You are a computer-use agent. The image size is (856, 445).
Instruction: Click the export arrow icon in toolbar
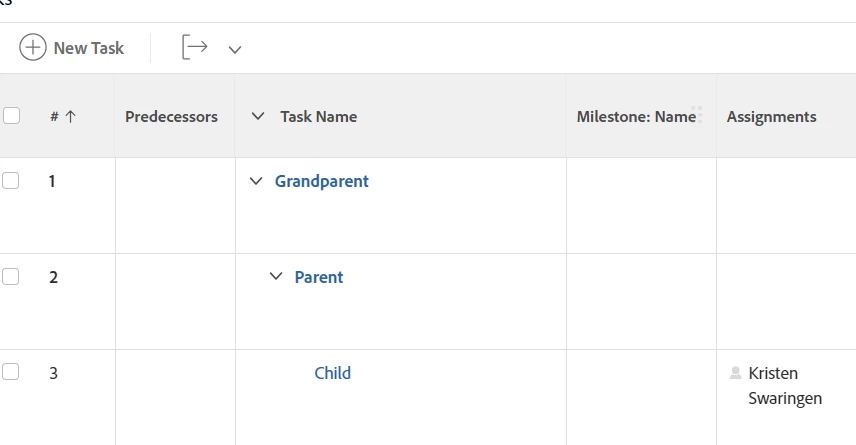pyautogui.click(x=195, y=48)
